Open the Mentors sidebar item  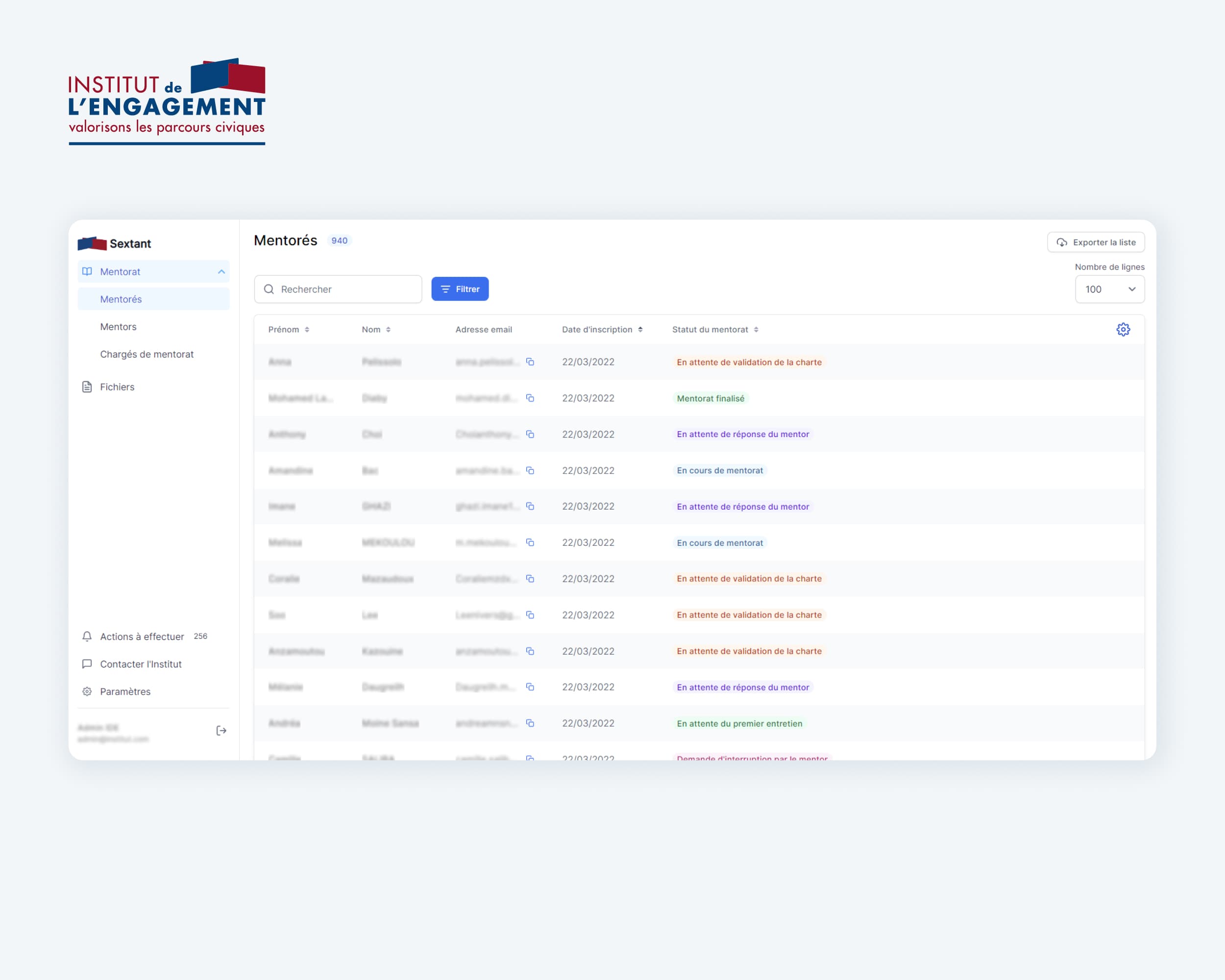click(153, 327)
